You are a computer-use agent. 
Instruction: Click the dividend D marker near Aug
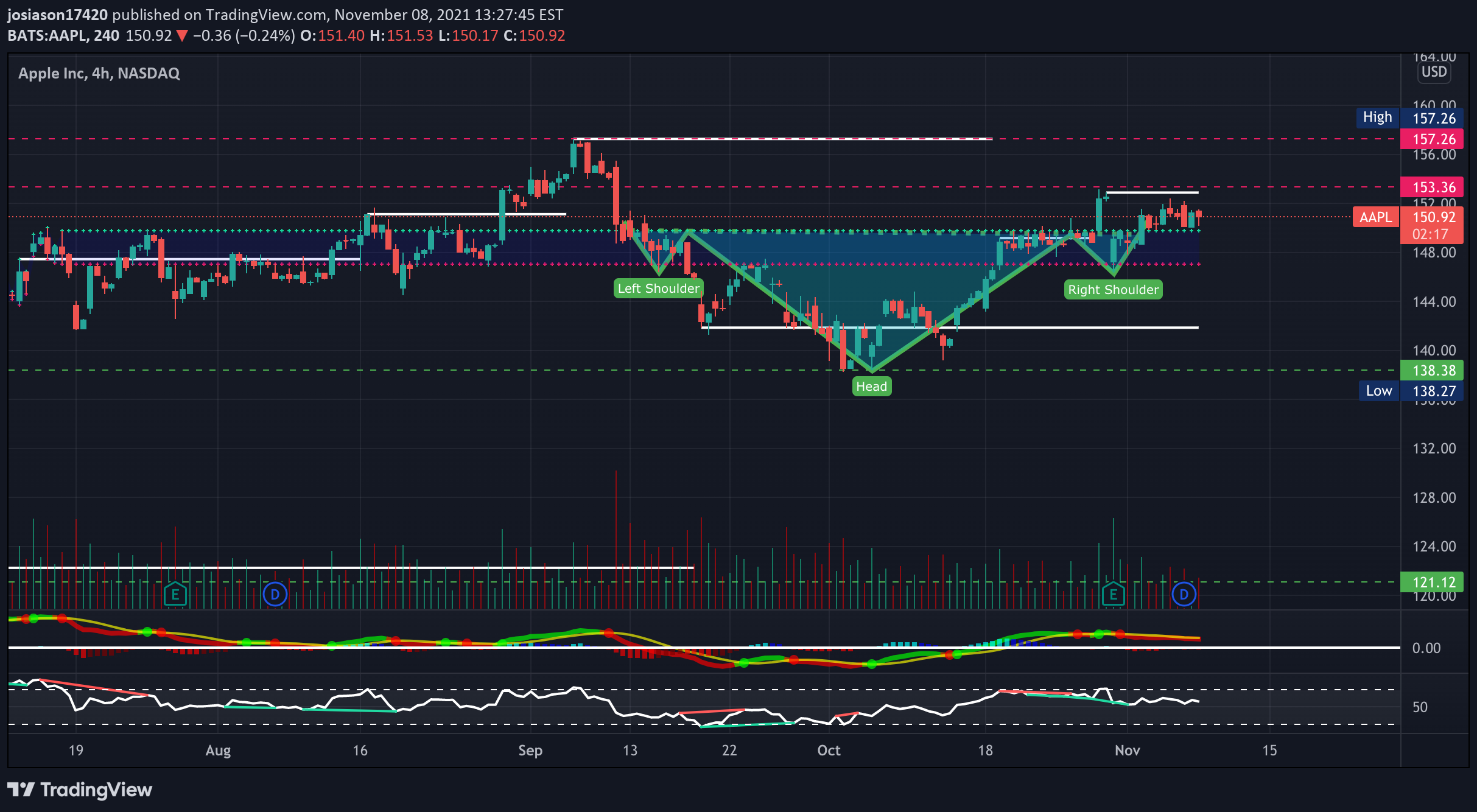coord(275,594)
